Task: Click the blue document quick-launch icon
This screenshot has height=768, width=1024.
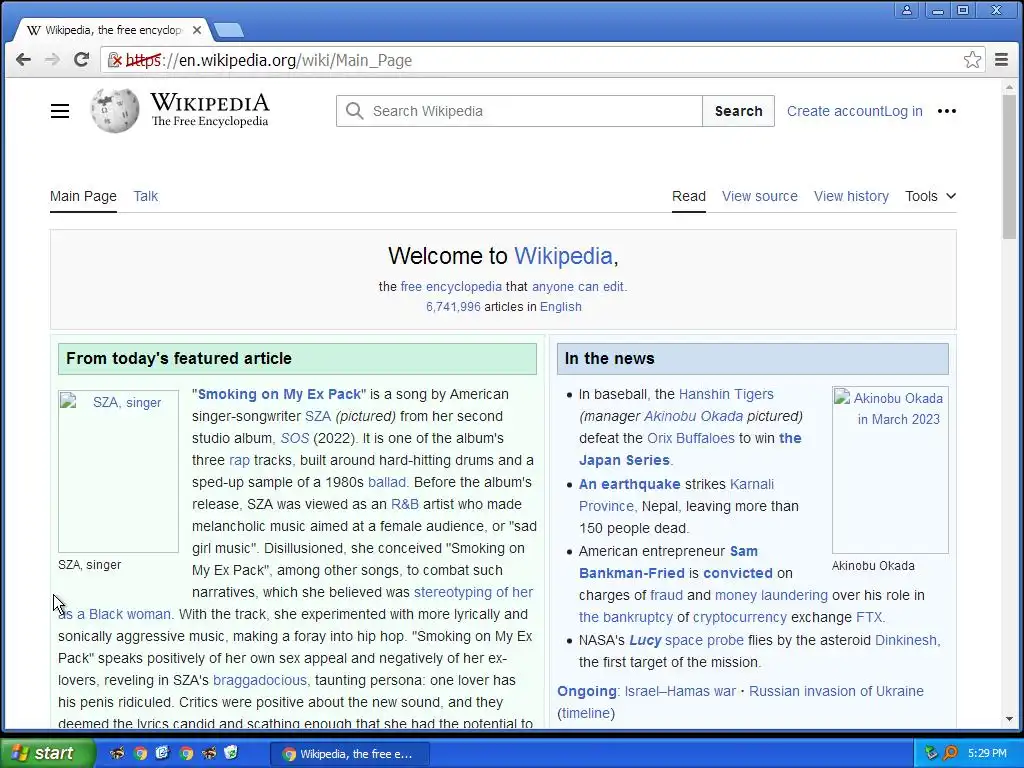Action: [x=163, y=753]
